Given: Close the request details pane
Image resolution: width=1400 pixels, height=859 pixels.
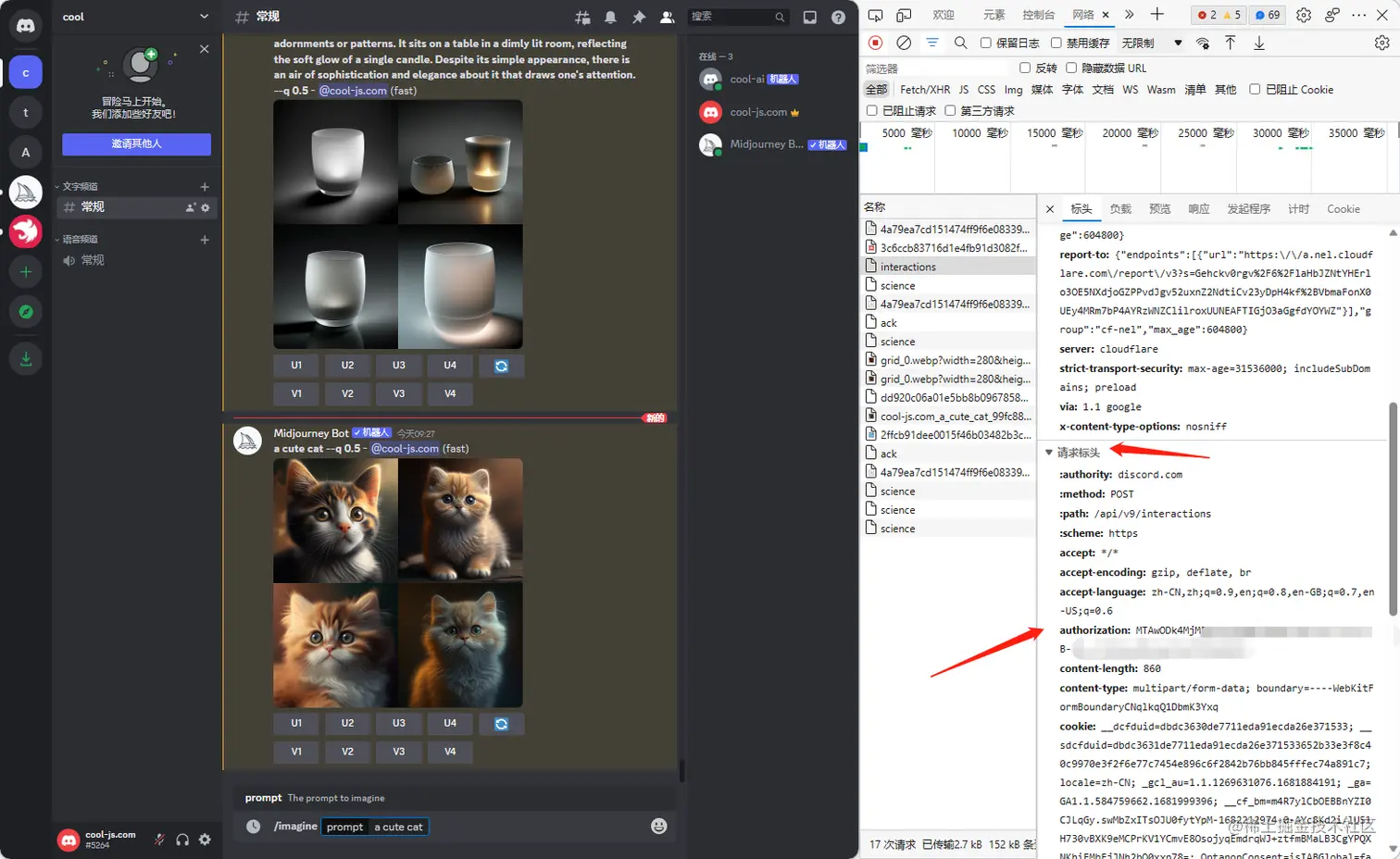Looking at the screenshot, I should pos(1050,209).
